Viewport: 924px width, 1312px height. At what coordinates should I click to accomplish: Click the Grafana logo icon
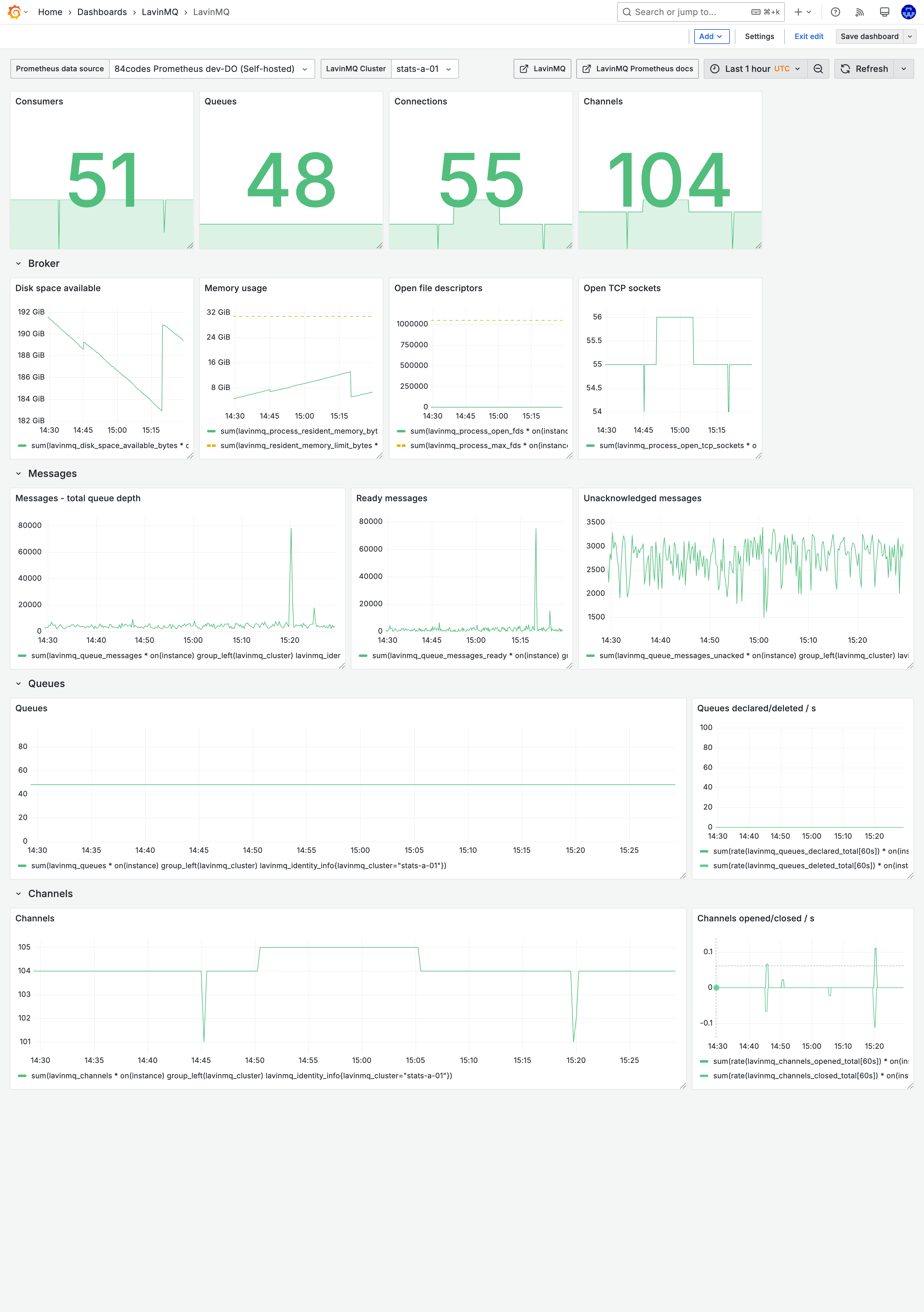click(x=14, y=12)
